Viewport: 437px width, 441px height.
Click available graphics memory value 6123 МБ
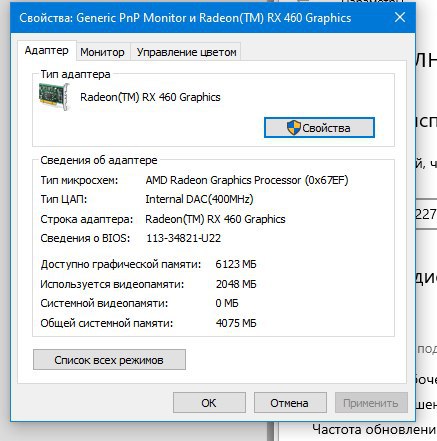pyautogui.click(x=236, y=264)
